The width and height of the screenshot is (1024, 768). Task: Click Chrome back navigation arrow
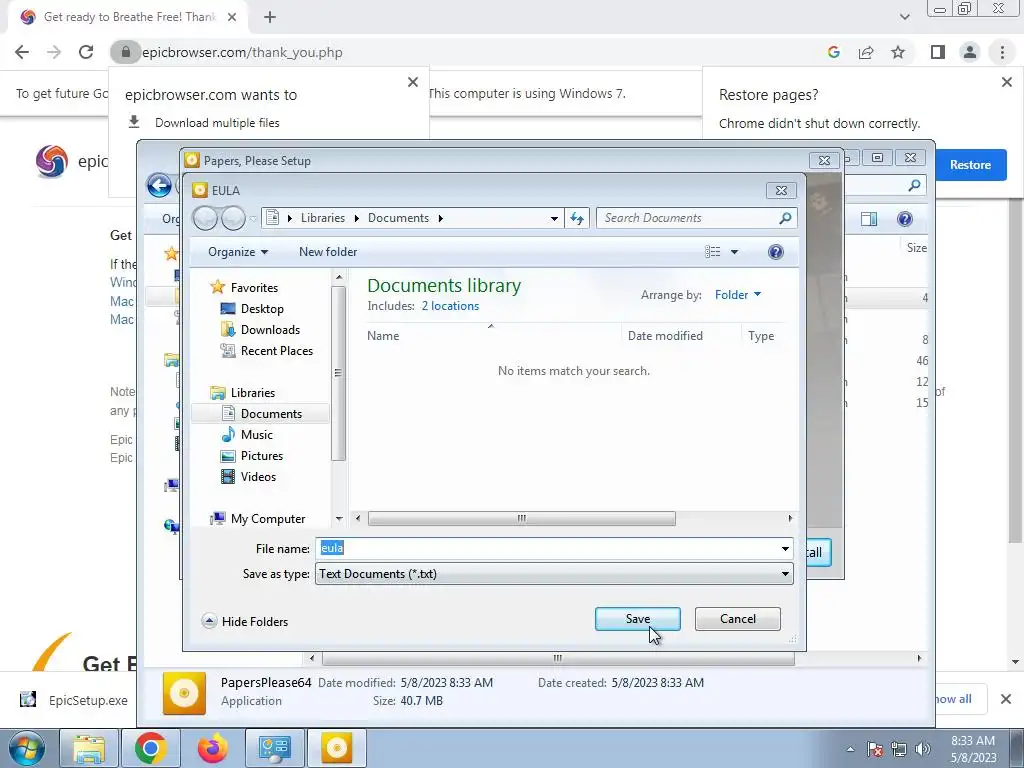click(22, 52)
